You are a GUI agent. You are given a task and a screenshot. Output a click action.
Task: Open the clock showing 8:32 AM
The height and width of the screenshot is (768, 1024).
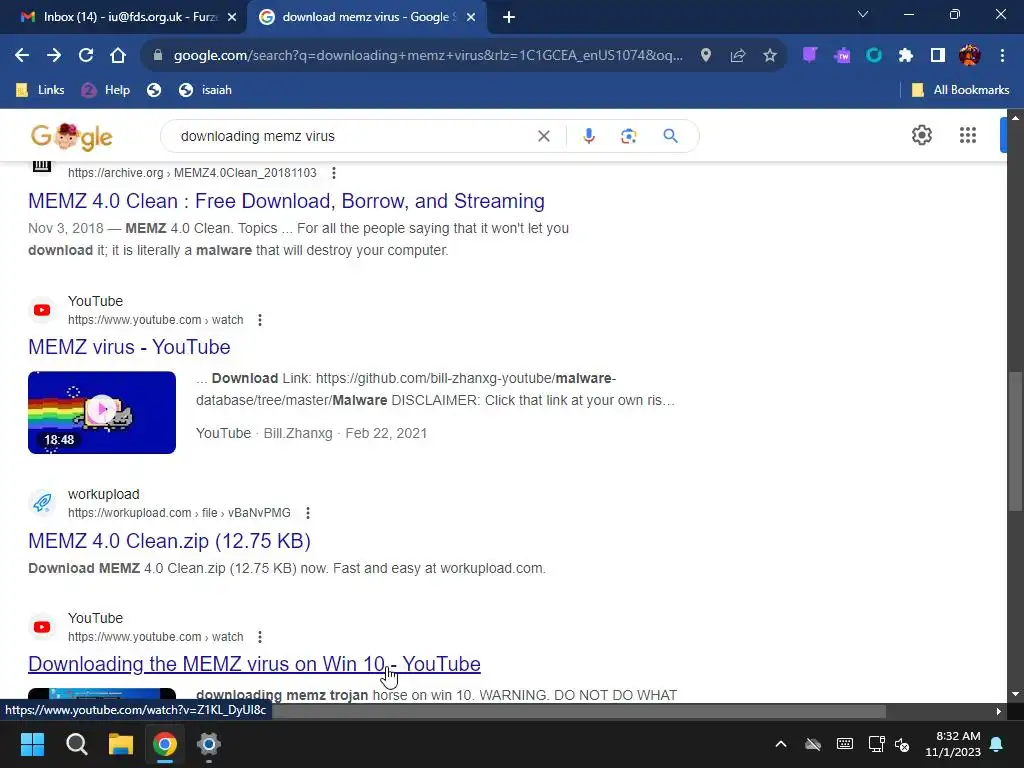[x=953, y=744]
